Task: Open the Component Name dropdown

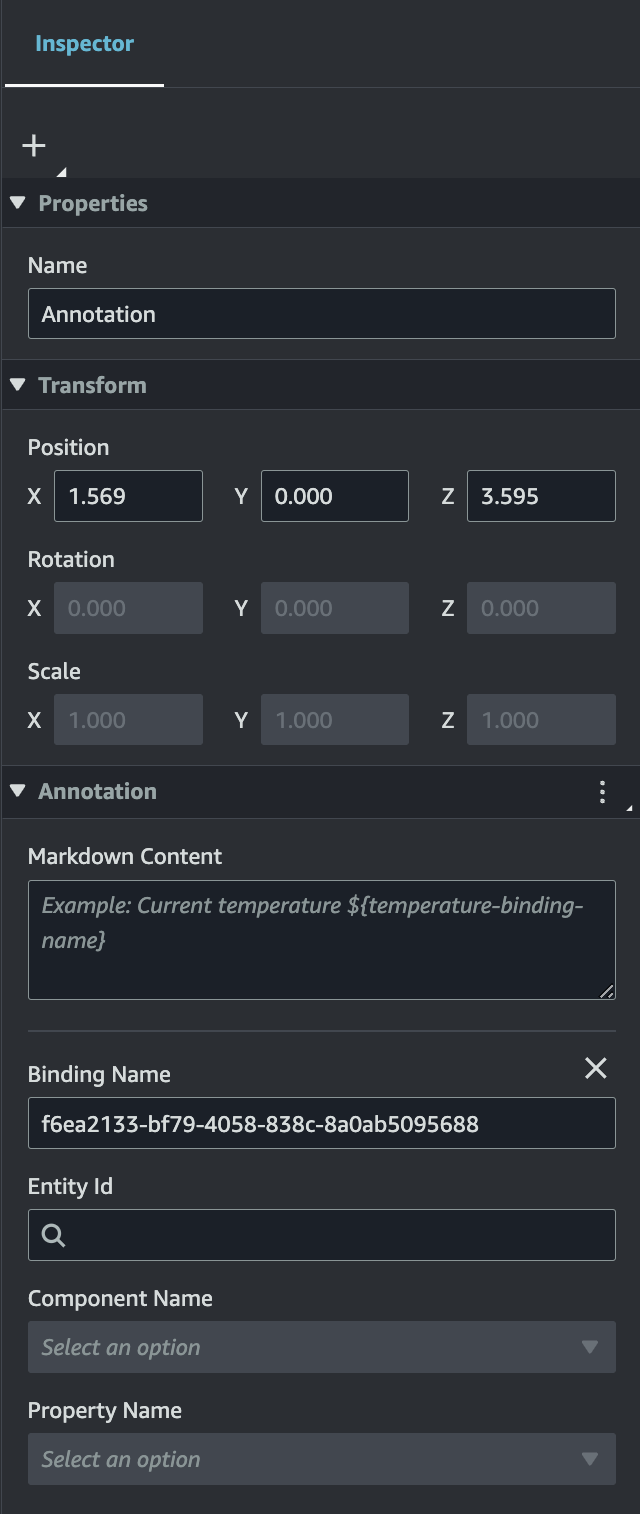Action: pos(321,1347)
